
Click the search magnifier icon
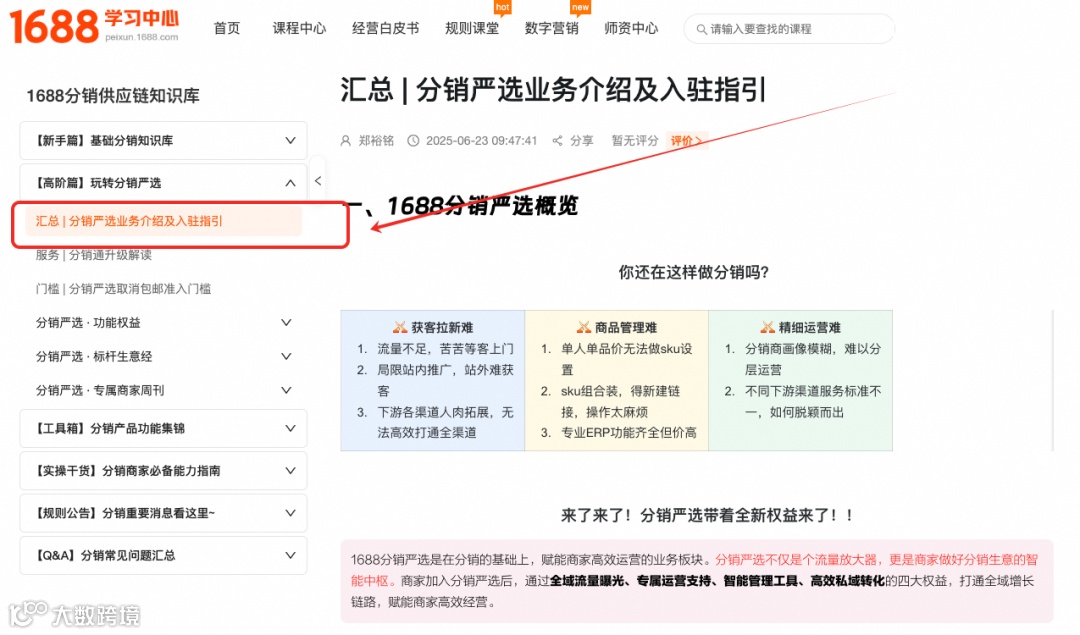pyautogui.click(x=701, y=29)
